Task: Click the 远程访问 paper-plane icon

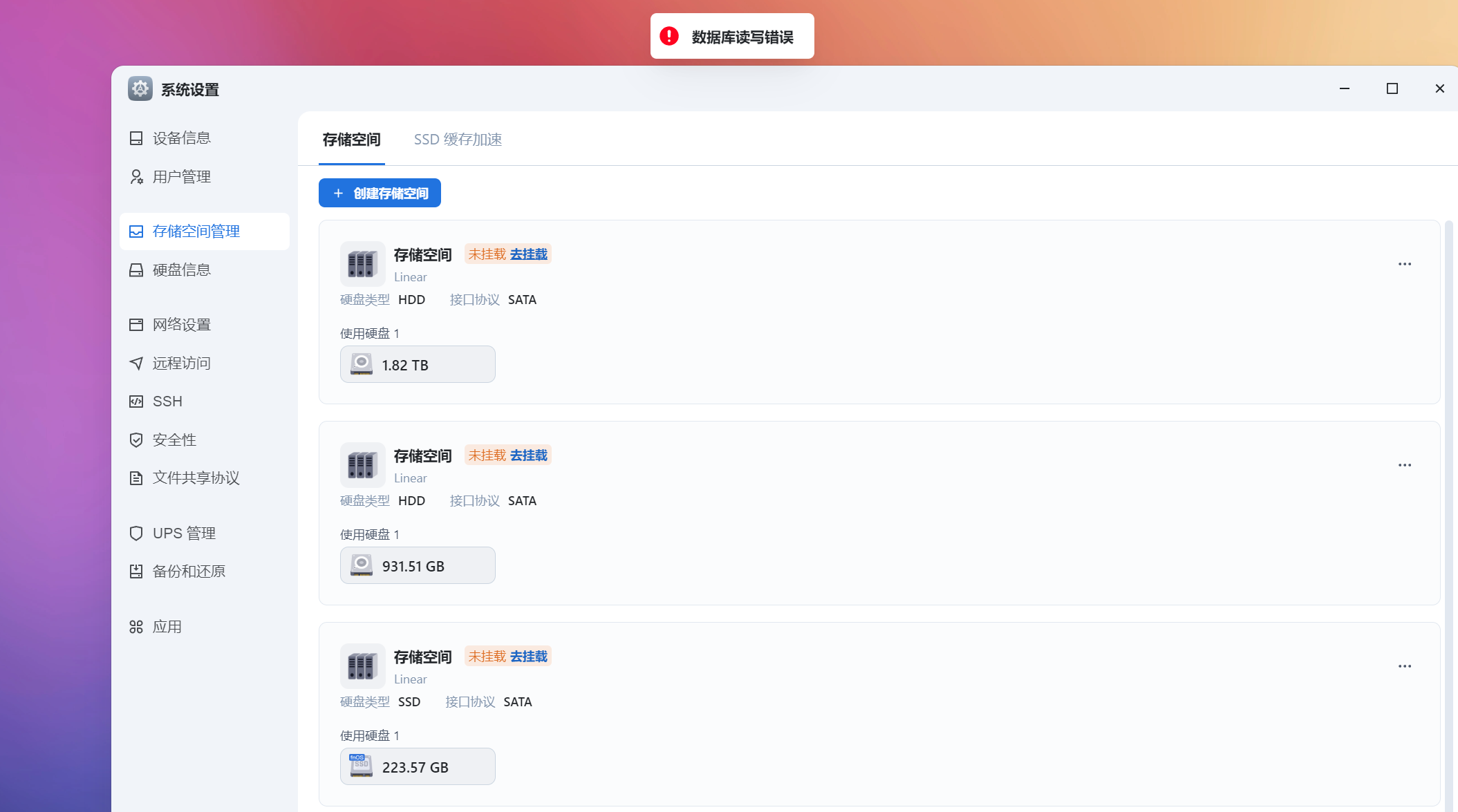Action: point(136,363)
